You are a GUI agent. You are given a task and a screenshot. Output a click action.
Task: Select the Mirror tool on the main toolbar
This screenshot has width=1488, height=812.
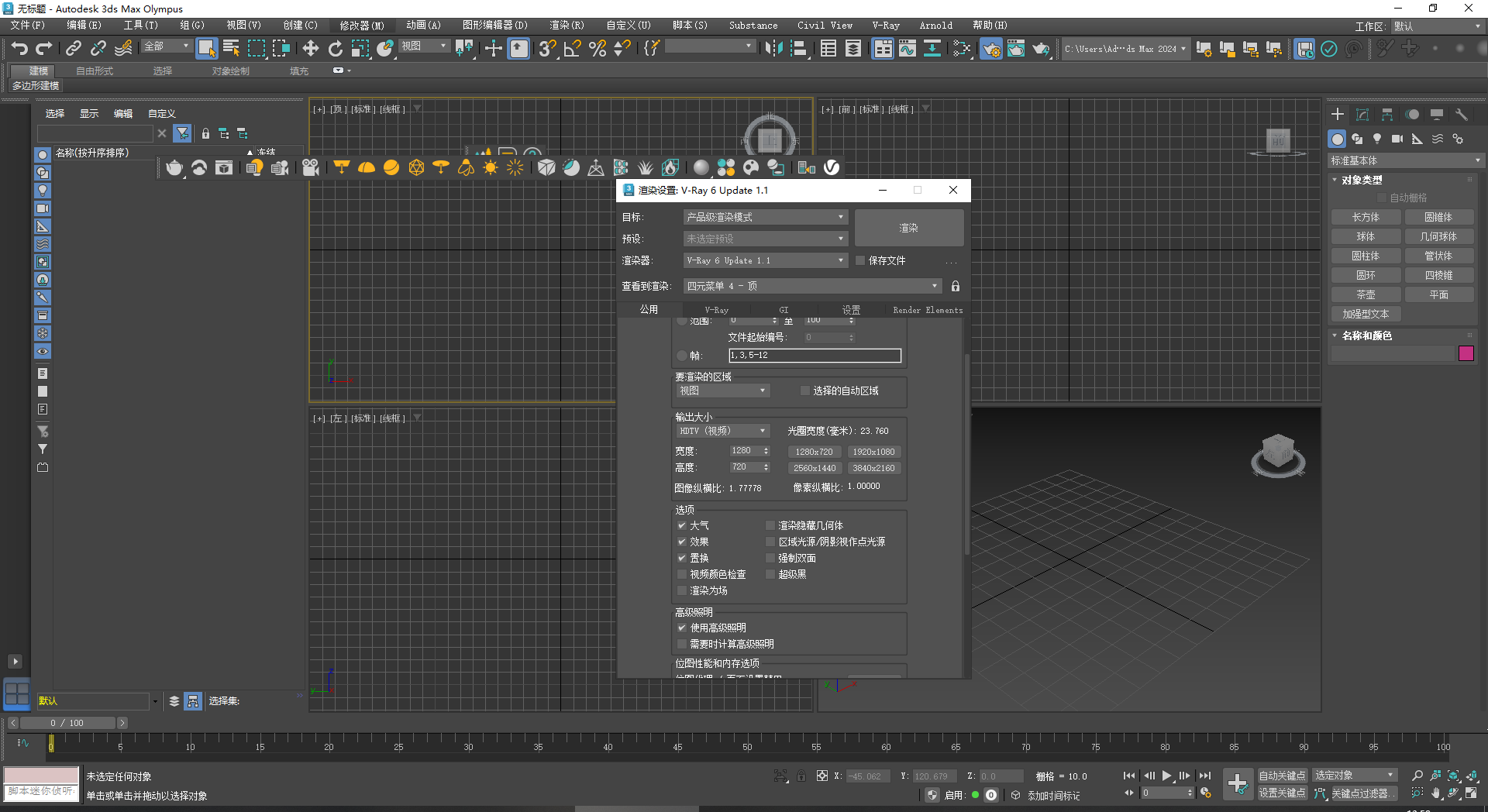(773, 49)
